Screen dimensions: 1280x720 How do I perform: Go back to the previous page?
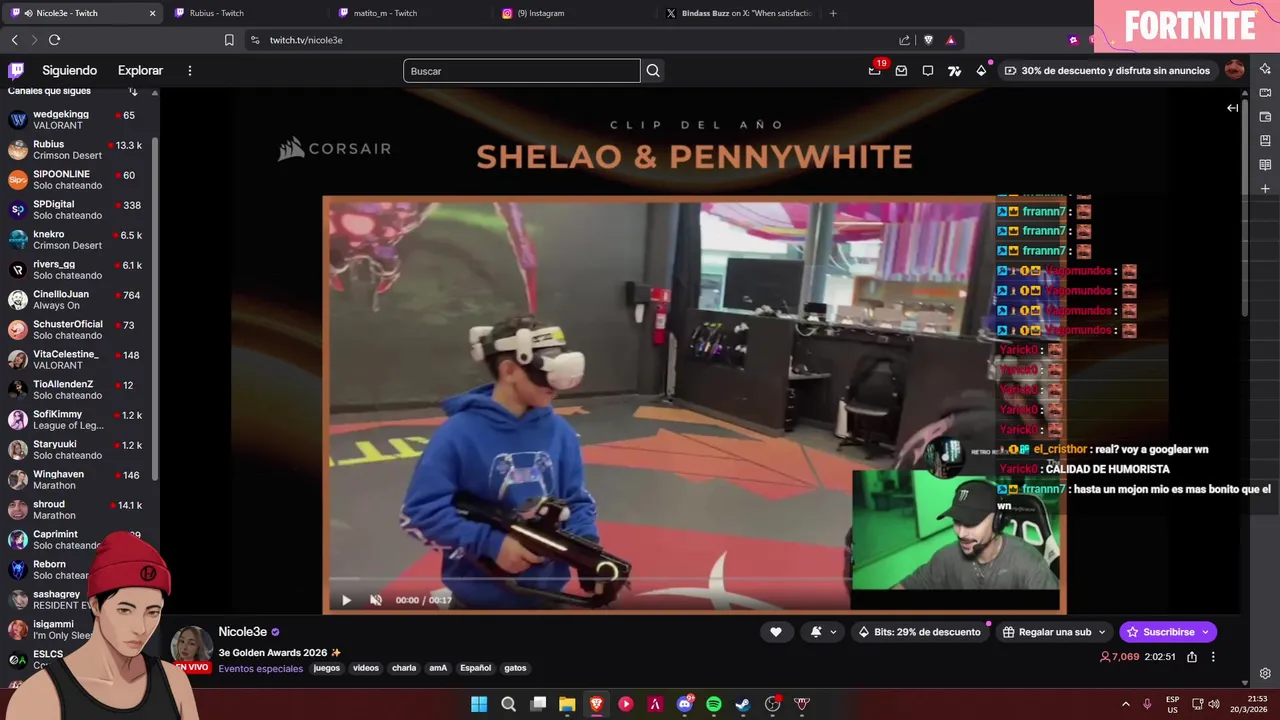(x=14, y=40)
